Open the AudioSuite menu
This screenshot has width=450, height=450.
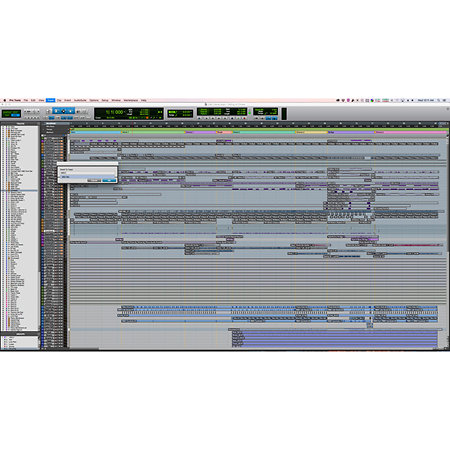(x=80, y=100)
